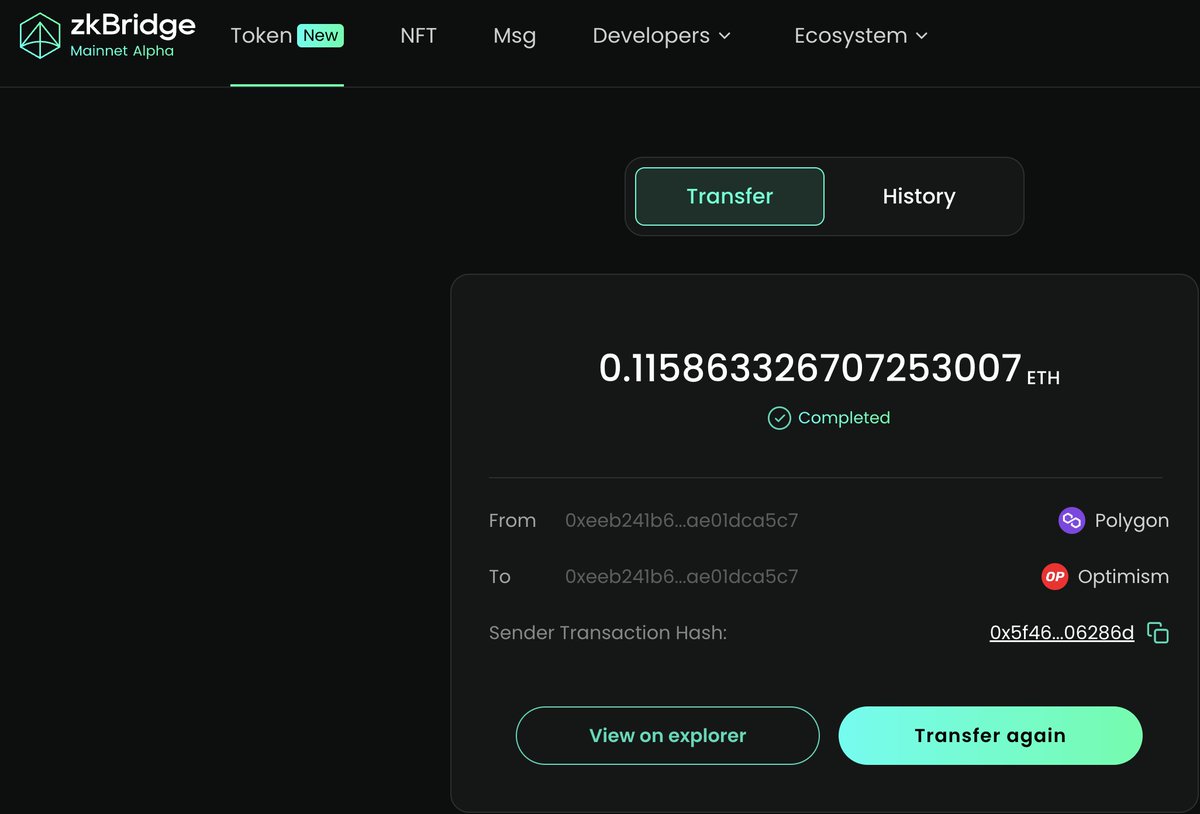Click the To address 0xeeb241b6...ae01dca5c7

coord(682,577)
